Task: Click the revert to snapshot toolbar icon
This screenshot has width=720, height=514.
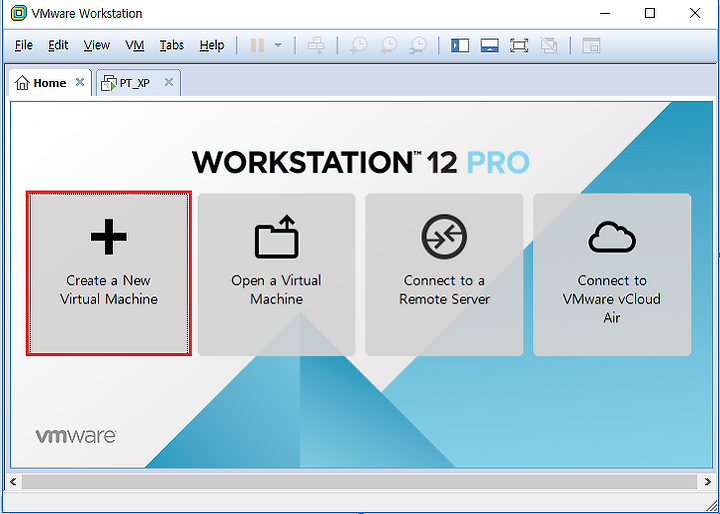Action: (x=388, y=45)
